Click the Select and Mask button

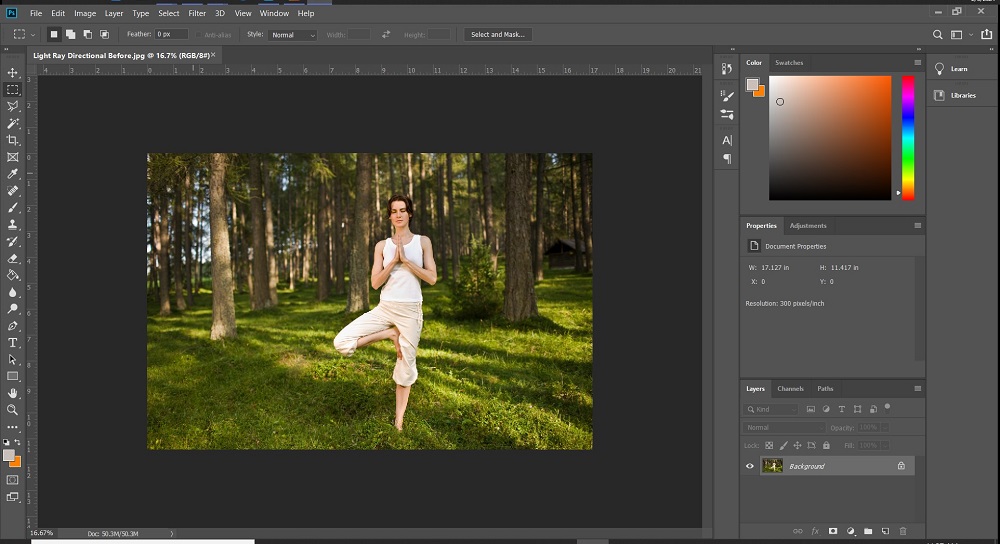(x=498, y=35)
